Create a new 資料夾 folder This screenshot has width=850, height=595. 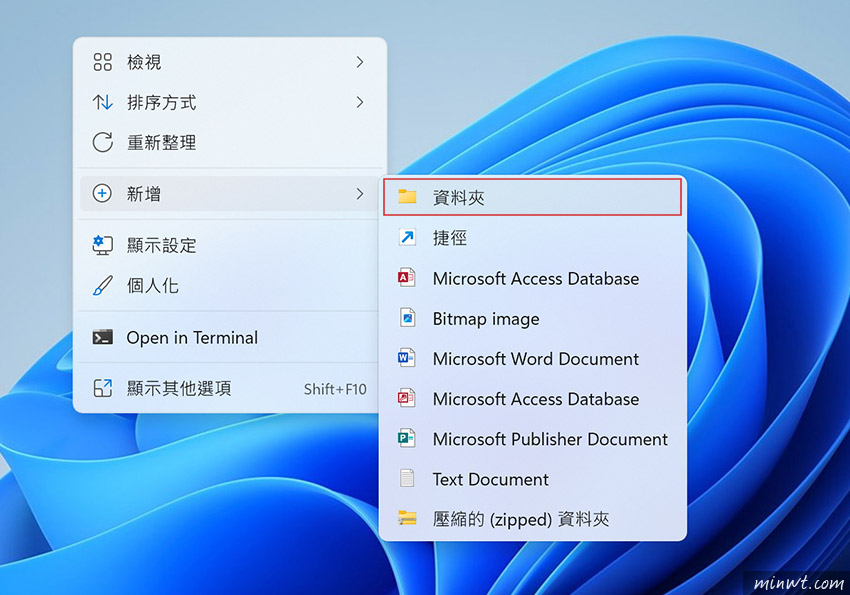coord(532,197)
